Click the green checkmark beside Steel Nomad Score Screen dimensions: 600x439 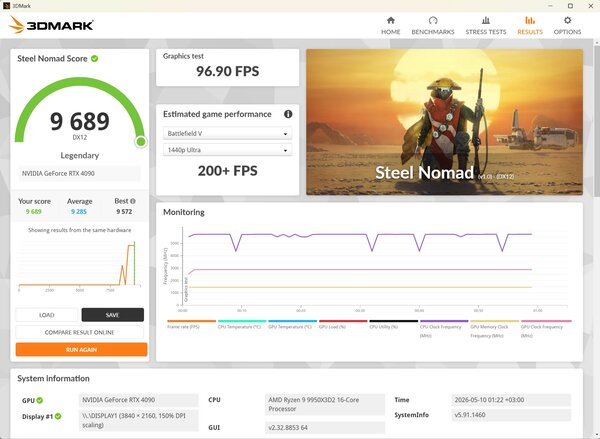pyautogui.click(x=95, y=59)
